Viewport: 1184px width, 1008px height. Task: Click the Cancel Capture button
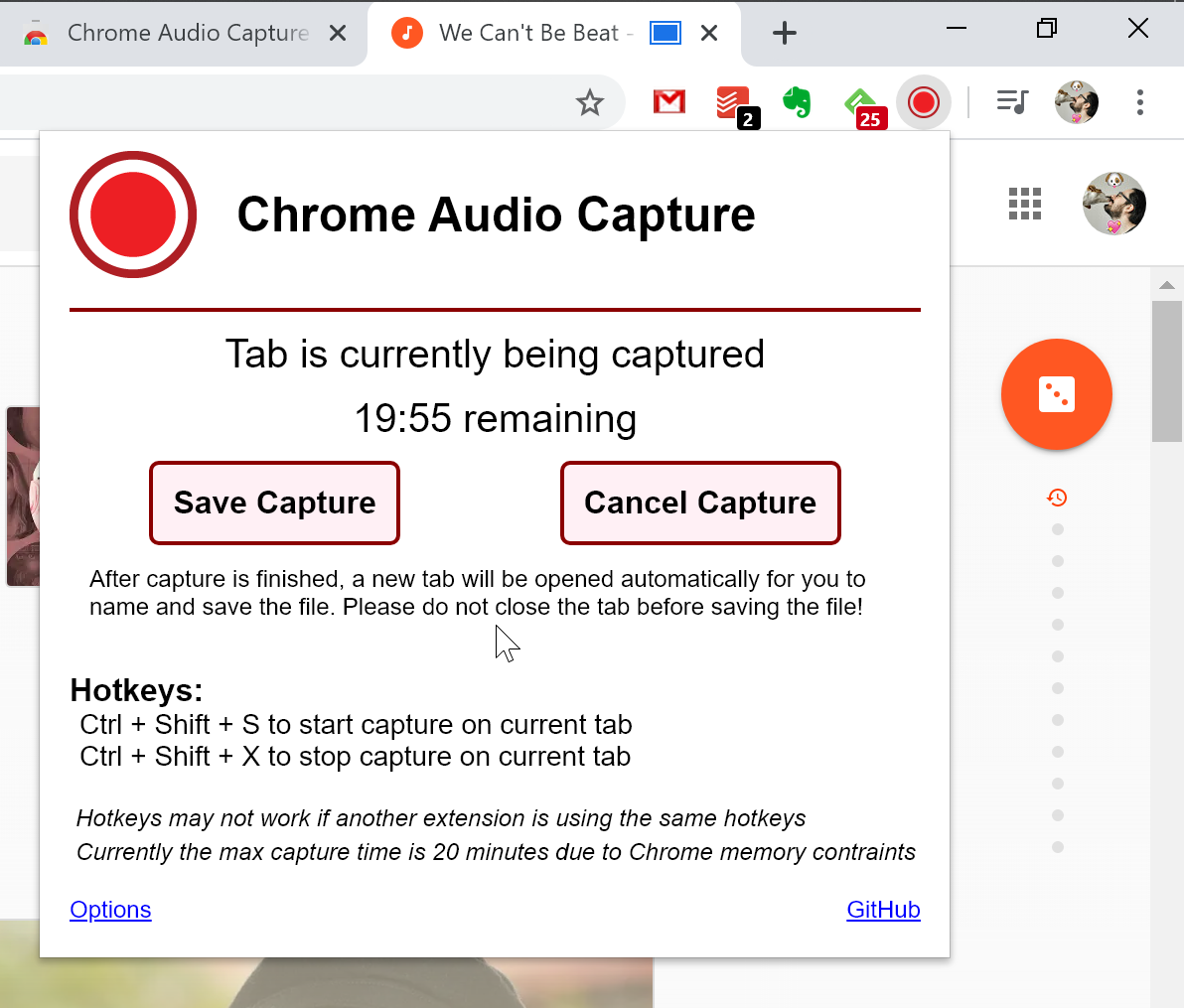click(700, 503)
